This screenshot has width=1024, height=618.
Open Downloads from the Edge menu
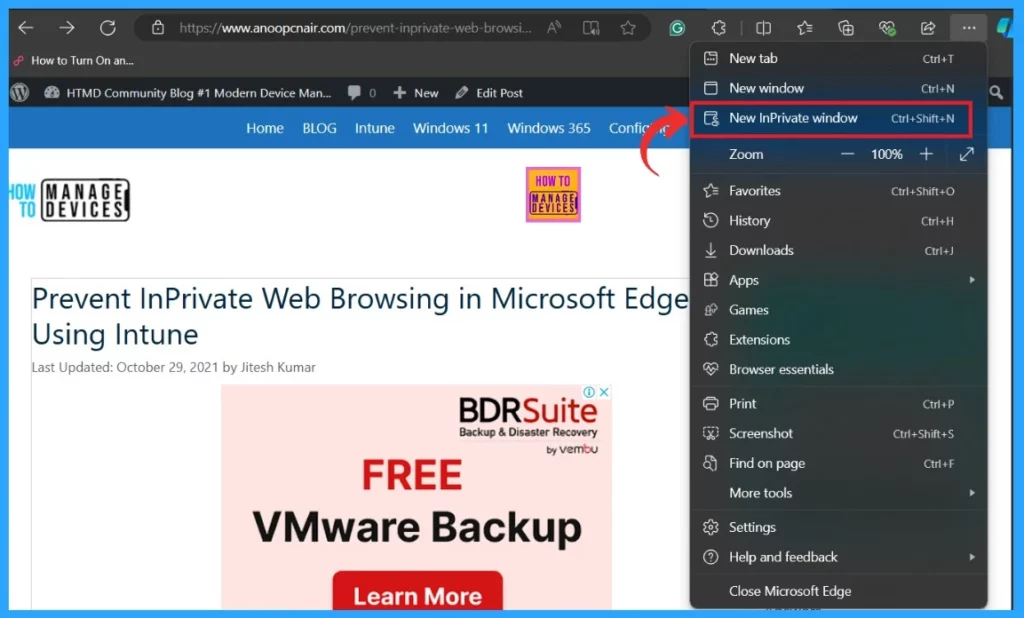(839, 250)
